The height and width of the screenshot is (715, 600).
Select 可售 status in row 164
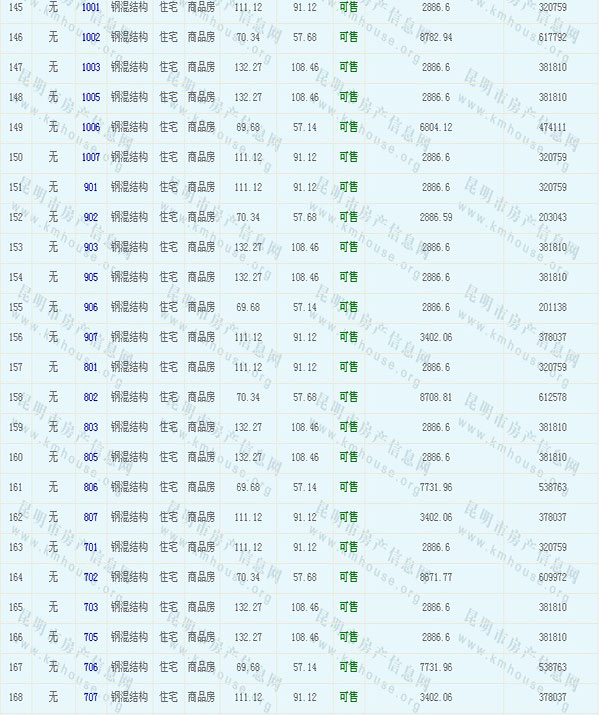point(348,577)
